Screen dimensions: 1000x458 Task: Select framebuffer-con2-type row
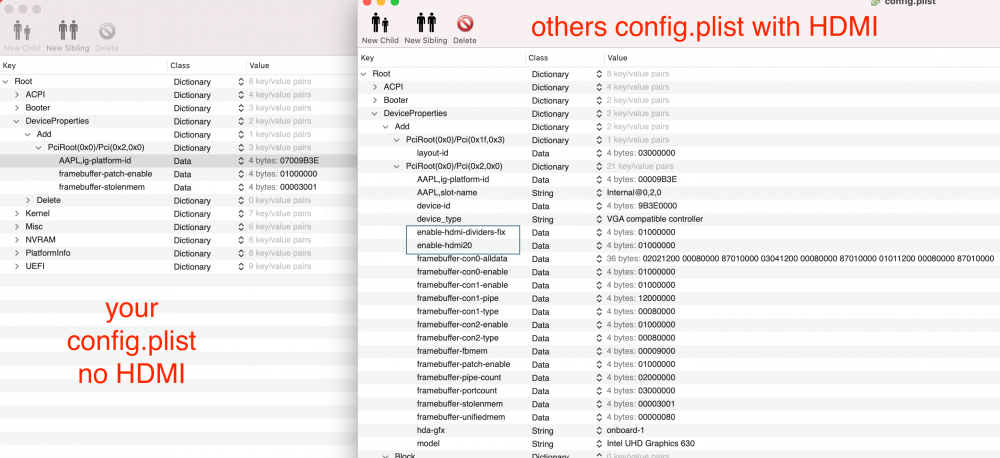tap(679, 338)
